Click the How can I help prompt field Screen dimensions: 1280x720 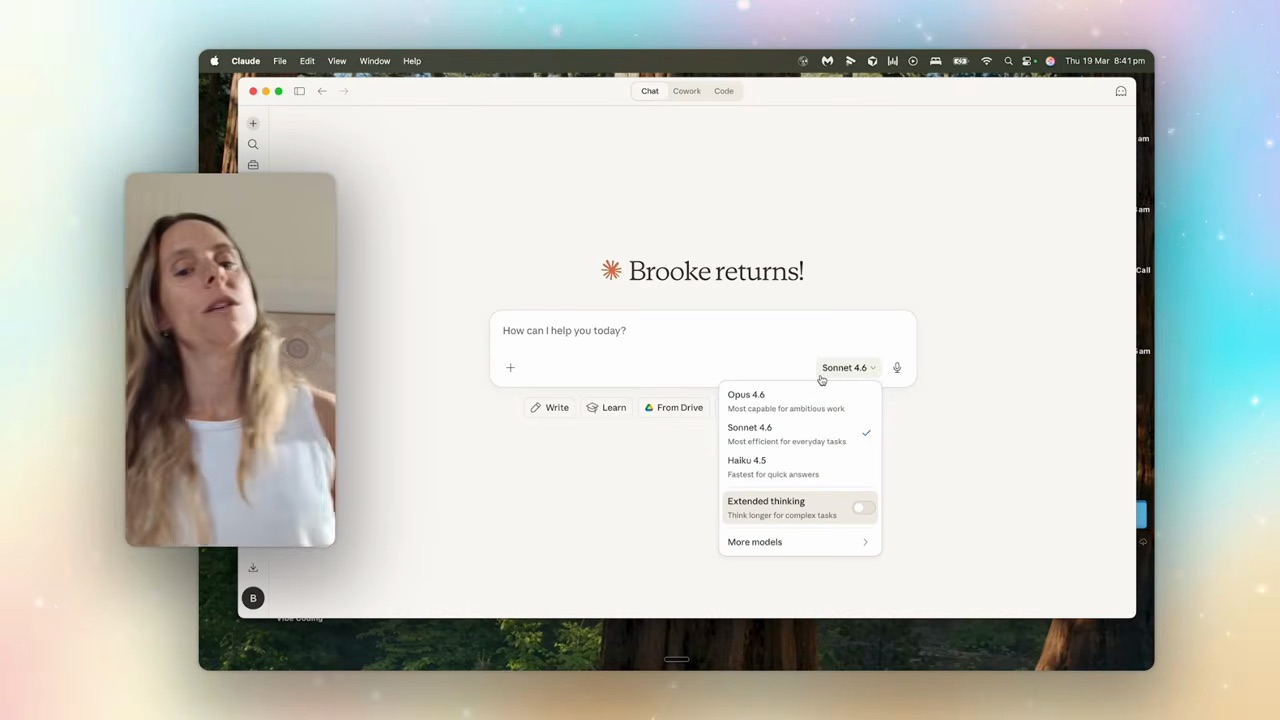click(703, 331)
